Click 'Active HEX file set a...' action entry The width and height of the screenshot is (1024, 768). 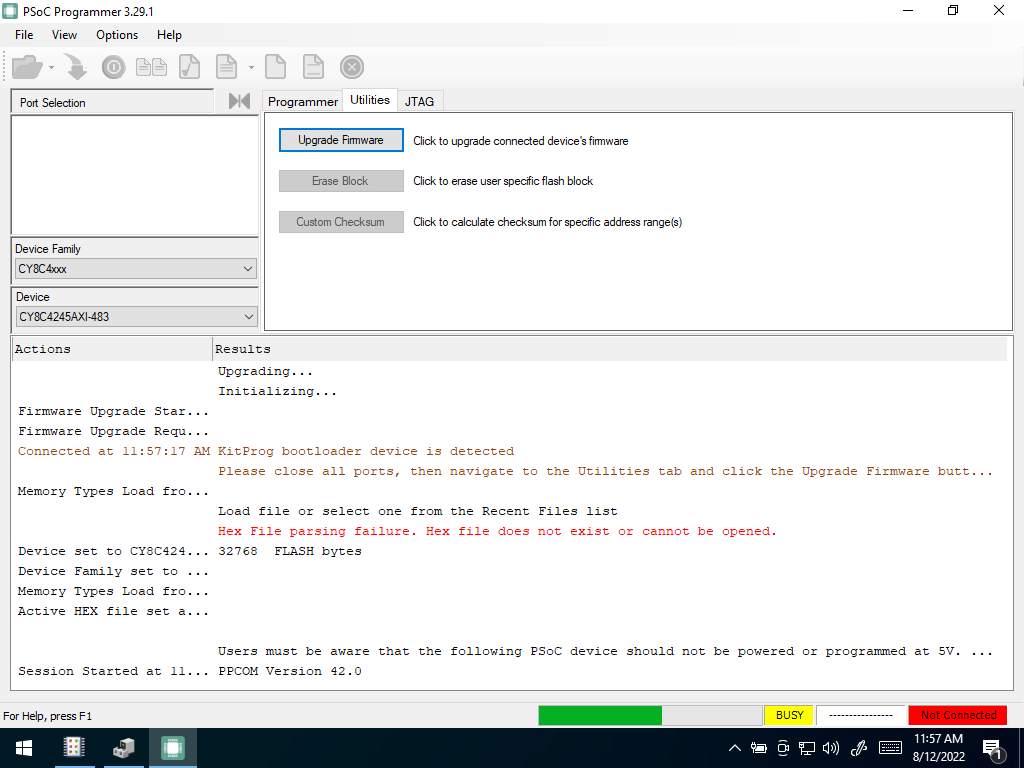(113, 611)
